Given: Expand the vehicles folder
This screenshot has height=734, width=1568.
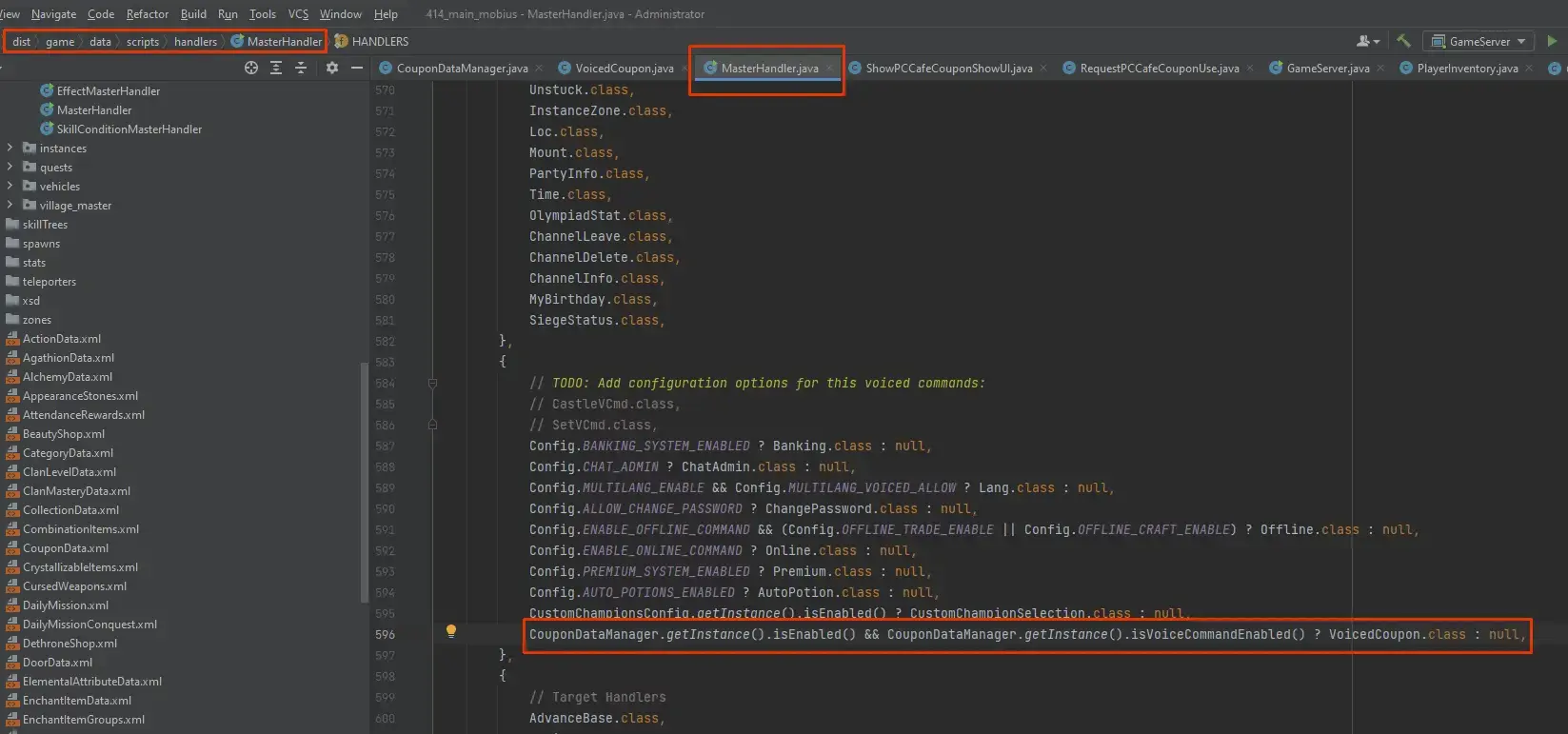Looking at the screenshot, I should point(10,186).
